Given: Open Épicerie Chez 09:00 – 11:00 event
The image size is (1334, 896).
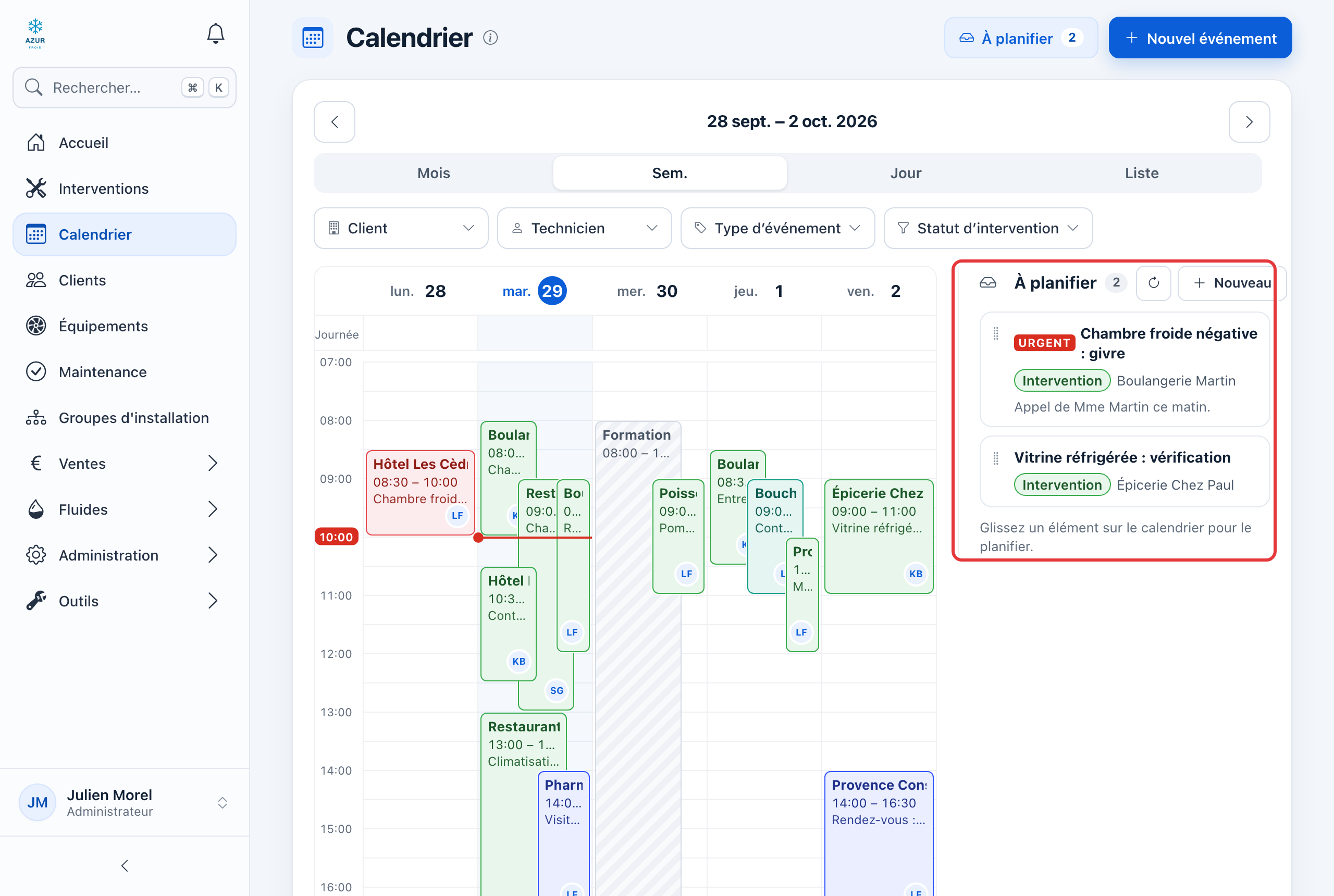Looking at the screenshot, I should [879, 536].
